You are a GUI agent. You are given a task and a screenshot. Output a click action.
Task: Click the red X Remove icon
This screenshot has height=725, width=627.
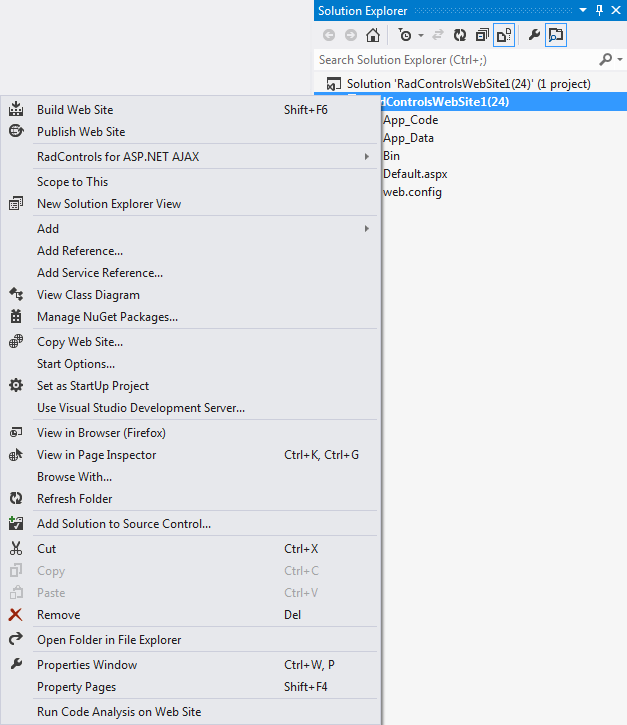pyautogui.click(x=15, y=614)
